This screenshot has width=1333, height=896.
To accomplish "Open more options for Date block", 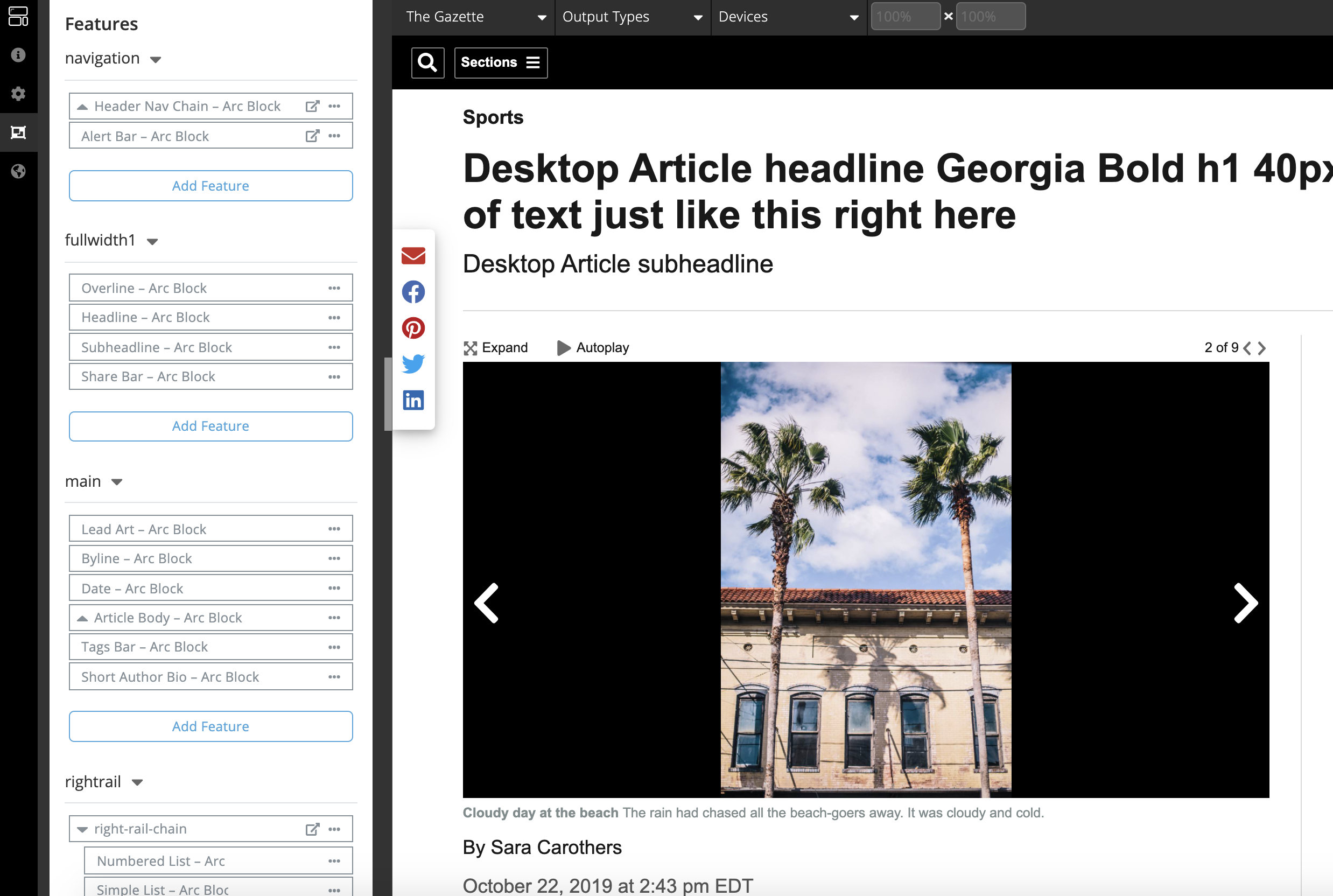I will (x=335, y=588).
